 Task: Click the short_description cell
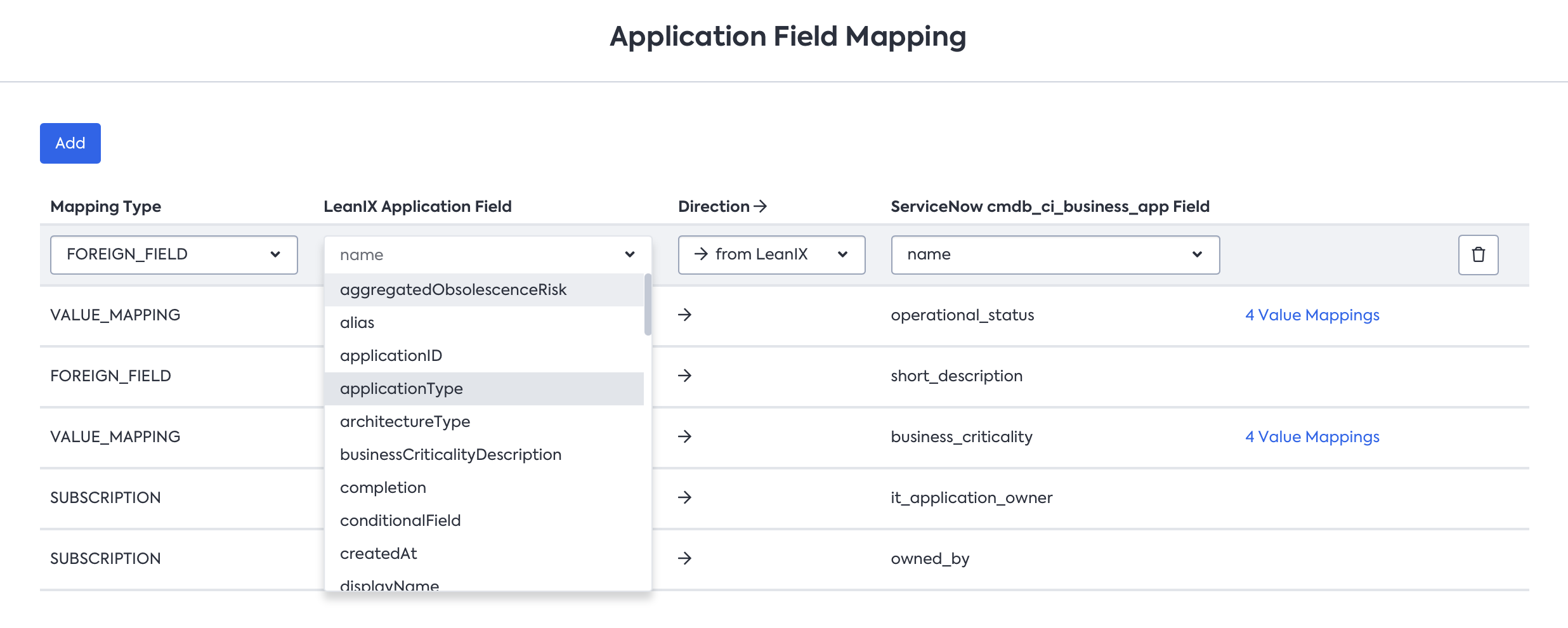click(x=957, y=376)
